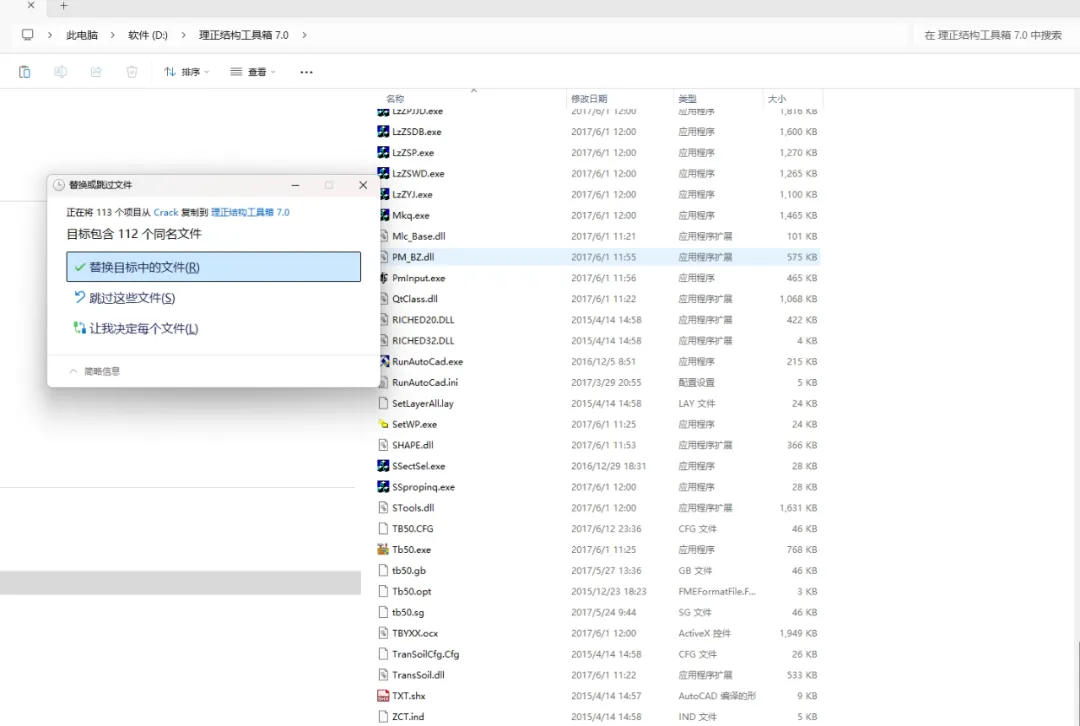Image resolution: width=1080 pixels, height=726 pixels.
Task: Select PM_BZ.dll file name
Action: click(413, 257)
